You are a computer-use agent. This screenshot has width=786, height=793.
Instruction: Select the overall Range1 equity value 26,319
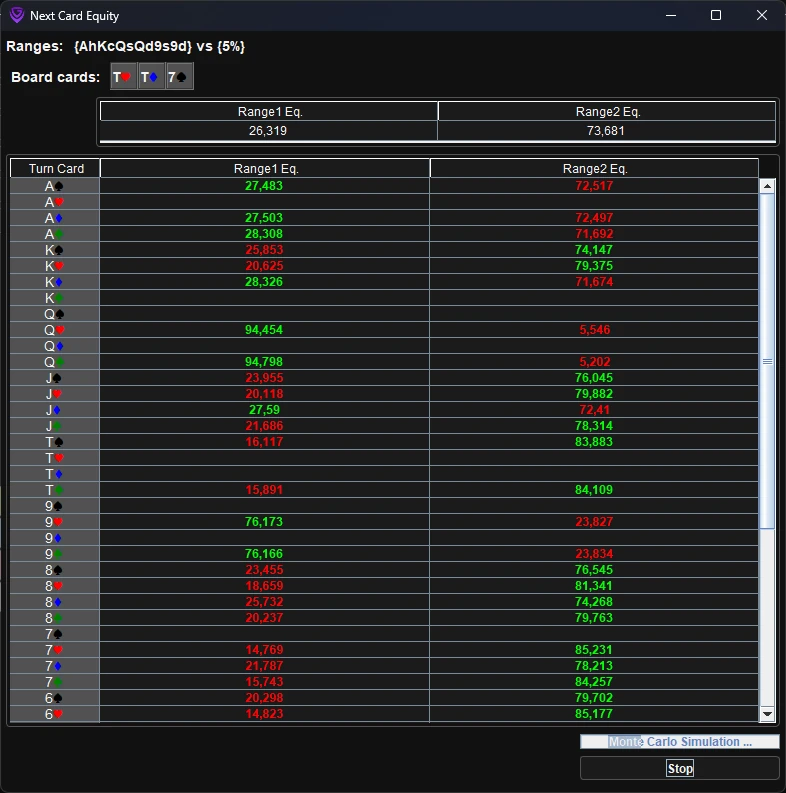268,131
